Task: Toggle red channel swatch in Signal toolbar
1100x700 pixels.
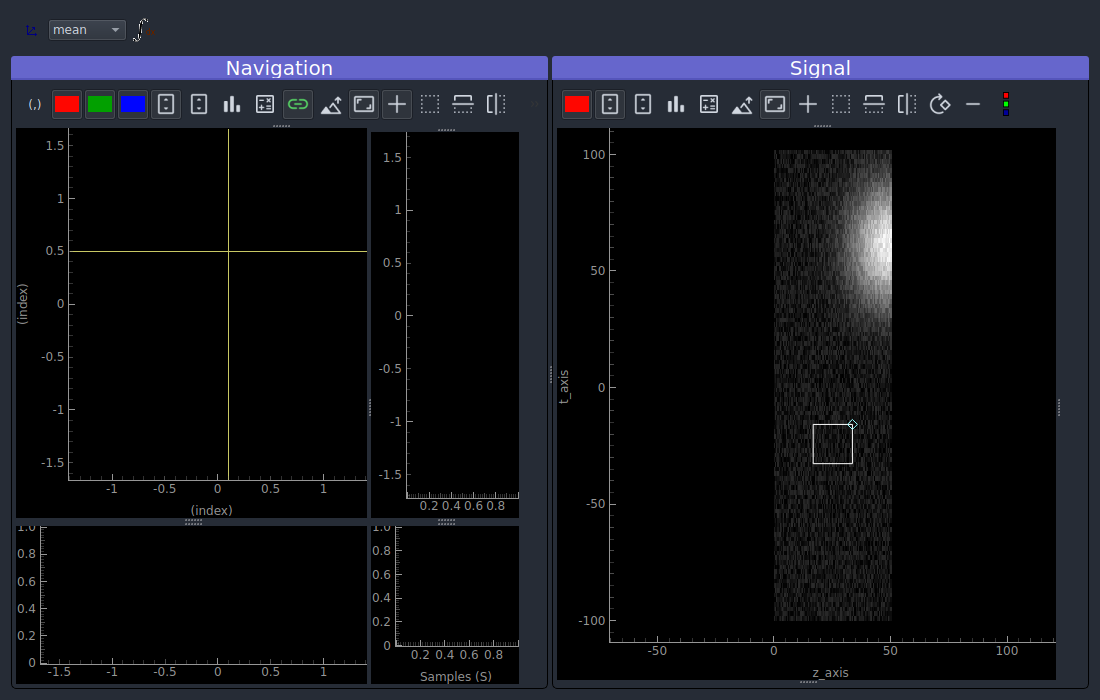Action: tap(577, 105)
